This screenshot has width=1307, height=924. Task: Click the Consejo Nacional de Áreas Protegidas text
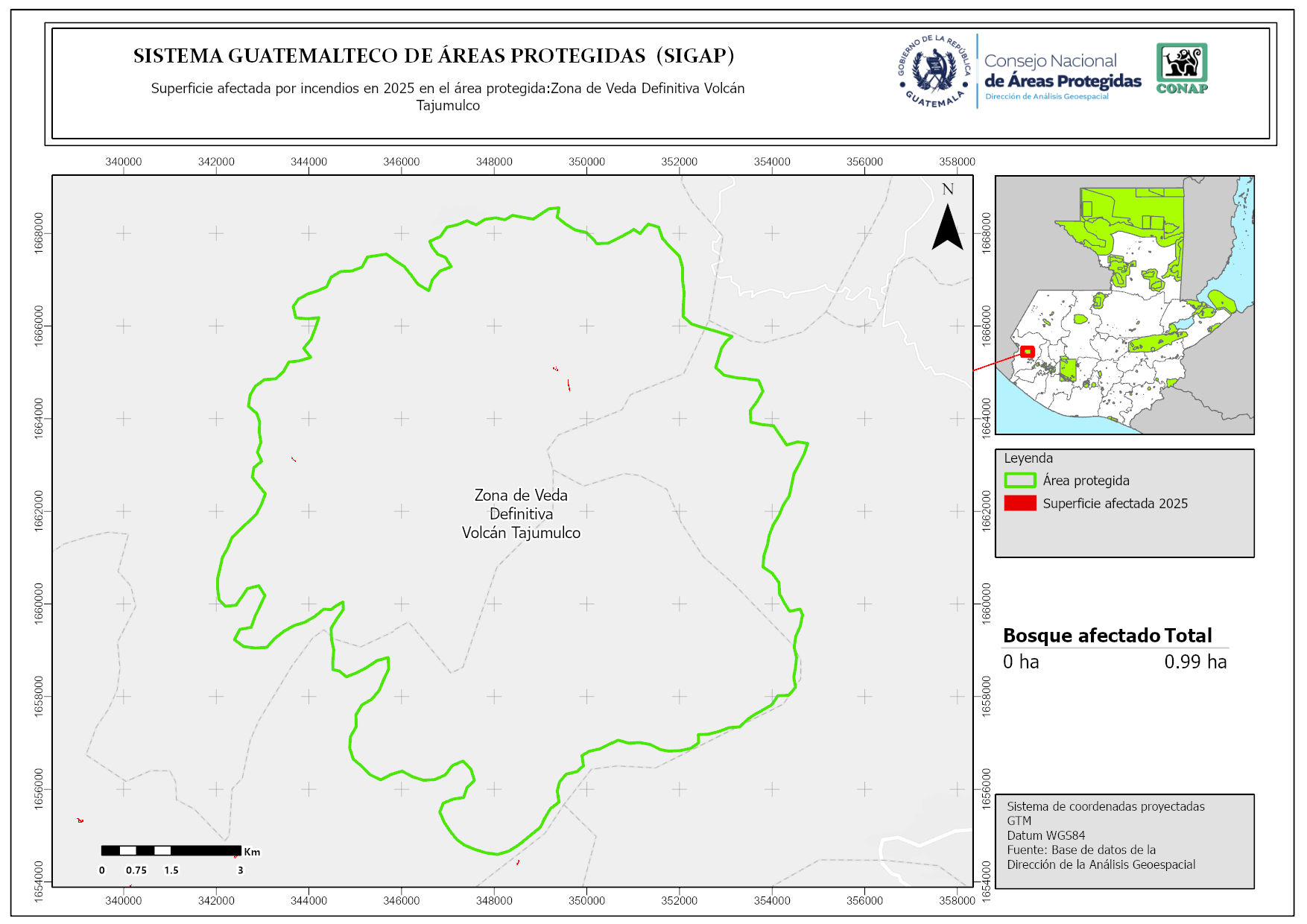click(1062, 72)
